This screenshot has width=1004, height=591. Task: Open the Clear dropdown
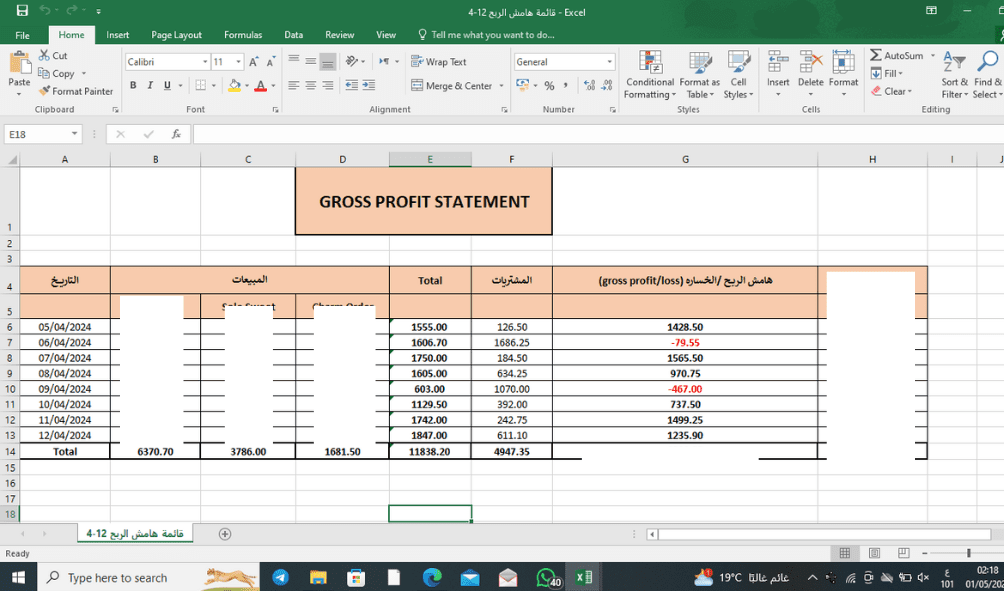890,91
